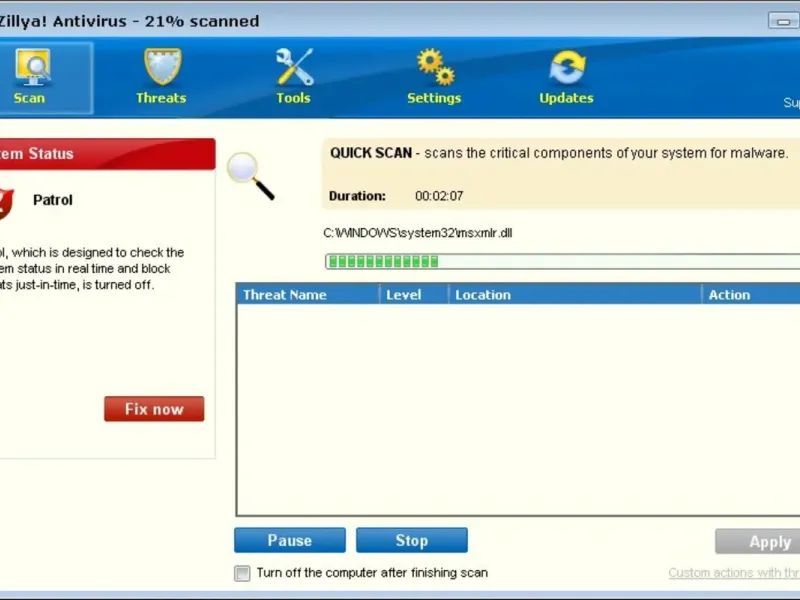
Task: Select the Scan tab label
Action: pos(29,98)
